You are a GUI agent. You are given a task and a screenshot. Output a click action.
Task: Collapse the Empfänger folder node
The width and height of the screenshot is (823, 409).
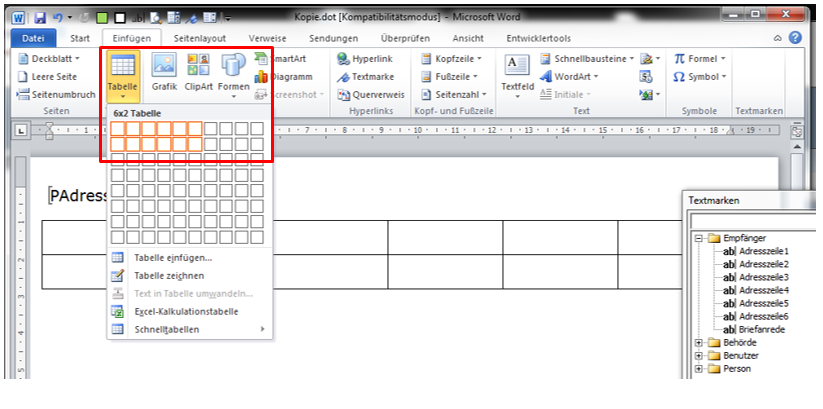tap(698, 239)
